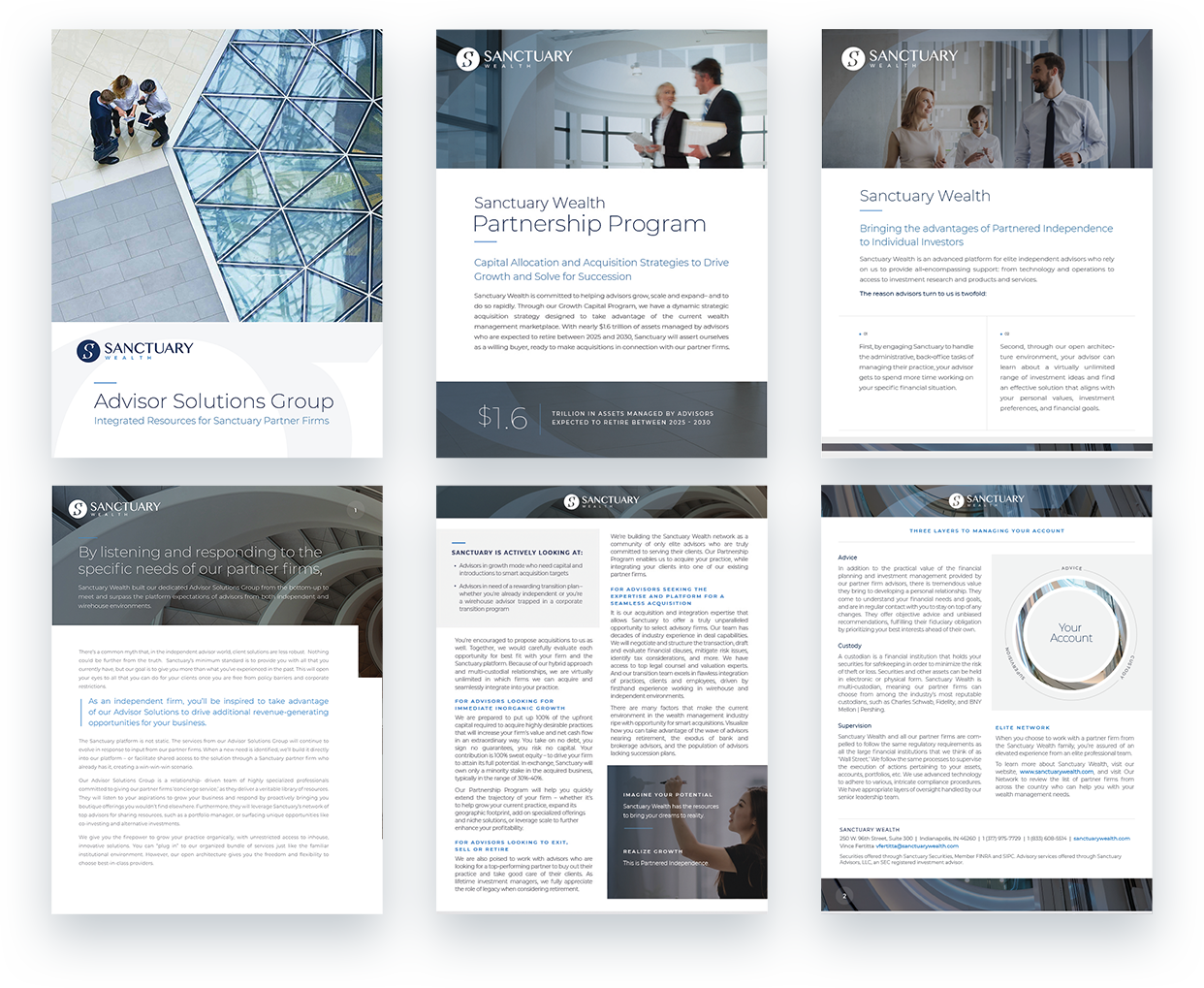The height and width of the screenshot is (988, 1204).
Task: Select the 'Advisor Solutions Group' cover title
Action: [x=213, y=401]
